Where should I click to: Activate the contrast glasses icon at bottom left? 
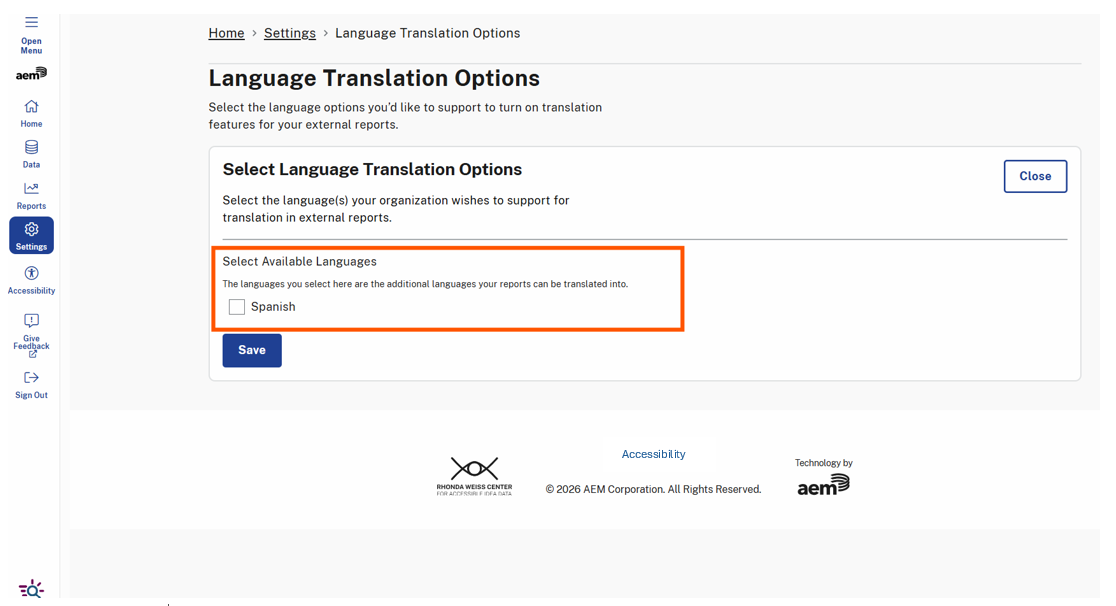(x=31, y=589)
